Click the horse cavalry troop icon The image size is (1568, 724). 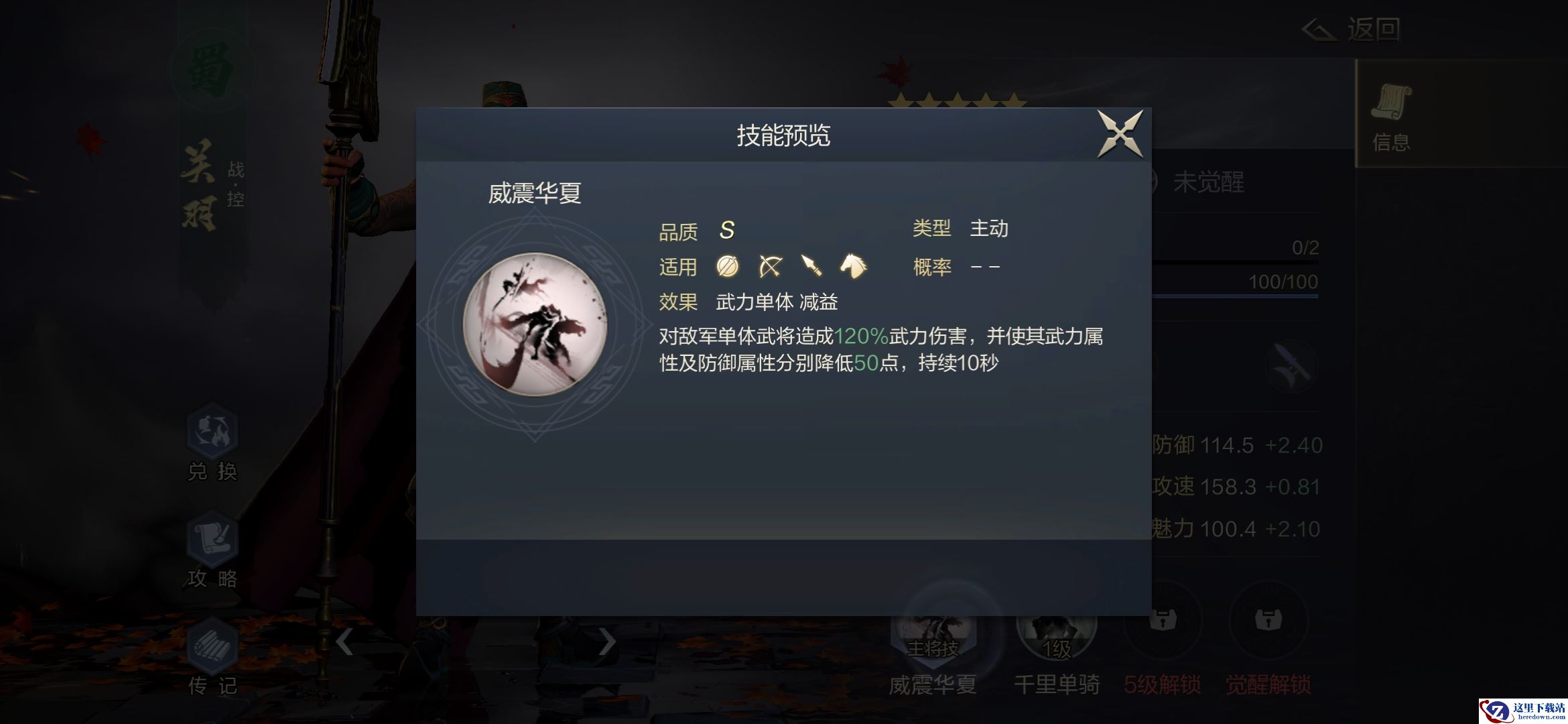(x=853, y=265)
